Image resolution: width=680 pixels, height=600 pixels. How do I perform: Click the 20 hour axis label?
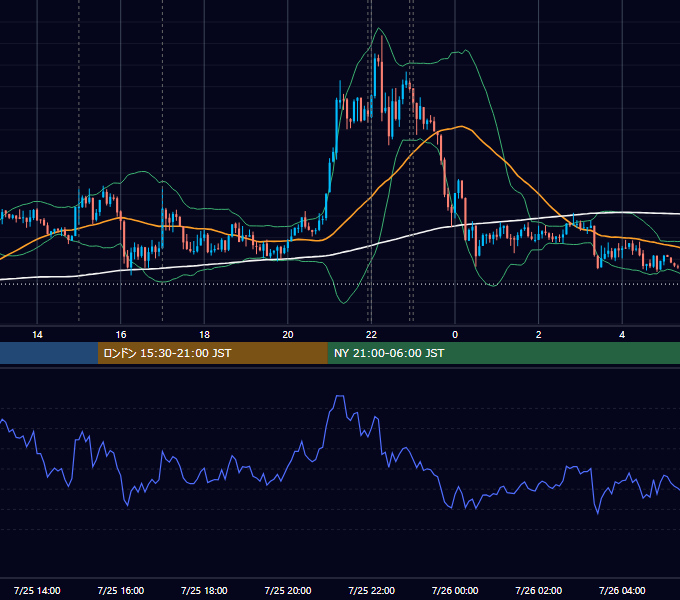point(288,335)
